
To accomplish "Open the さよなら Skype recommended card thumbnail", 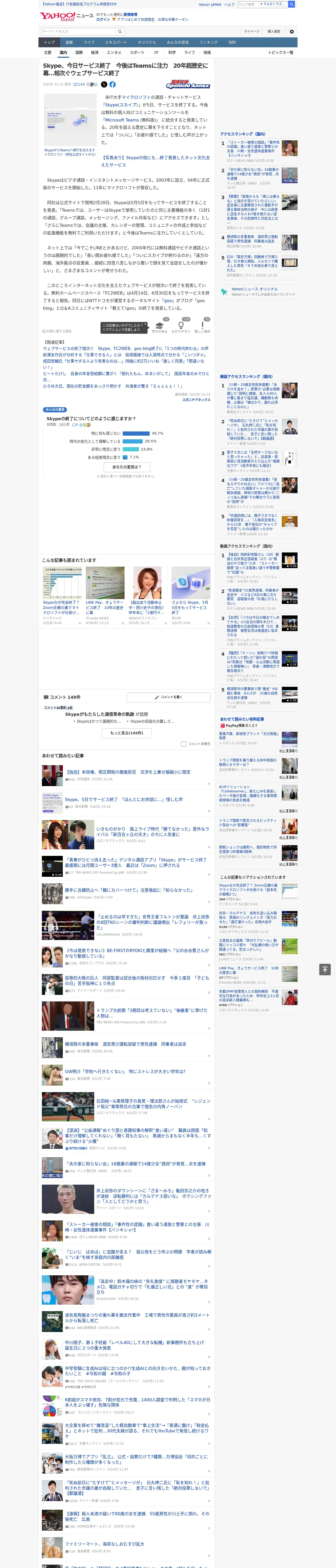I will pyautogui.click(x=191, y=583).
